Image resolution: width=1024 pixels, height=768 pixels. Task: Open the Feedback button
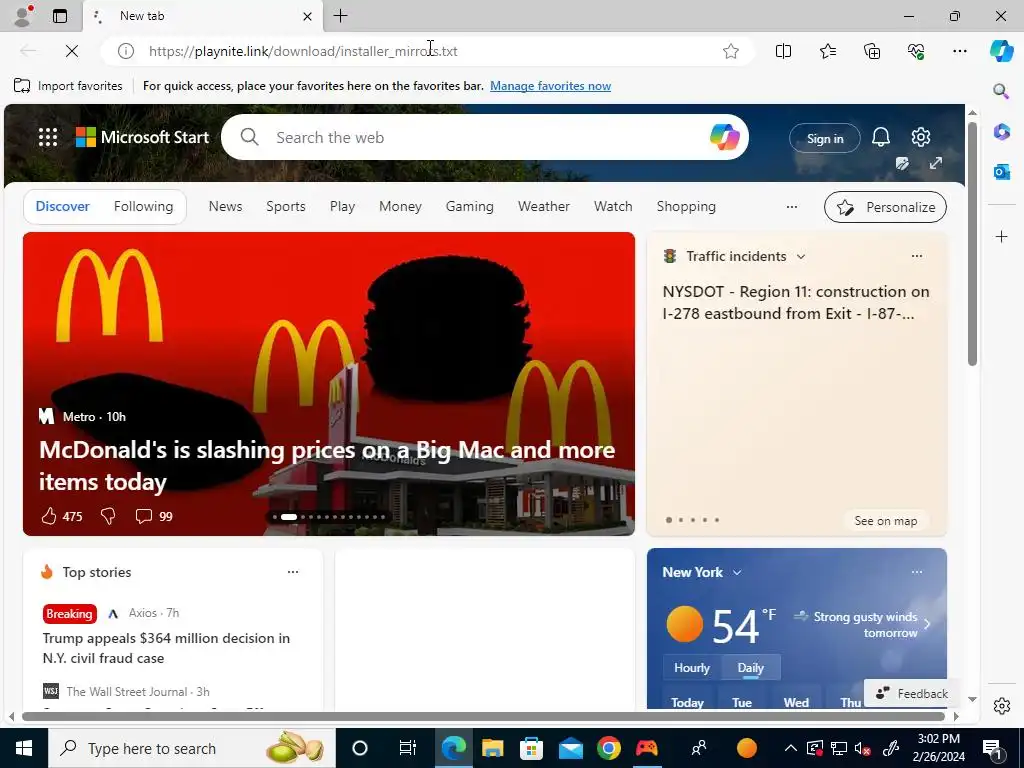912,694
